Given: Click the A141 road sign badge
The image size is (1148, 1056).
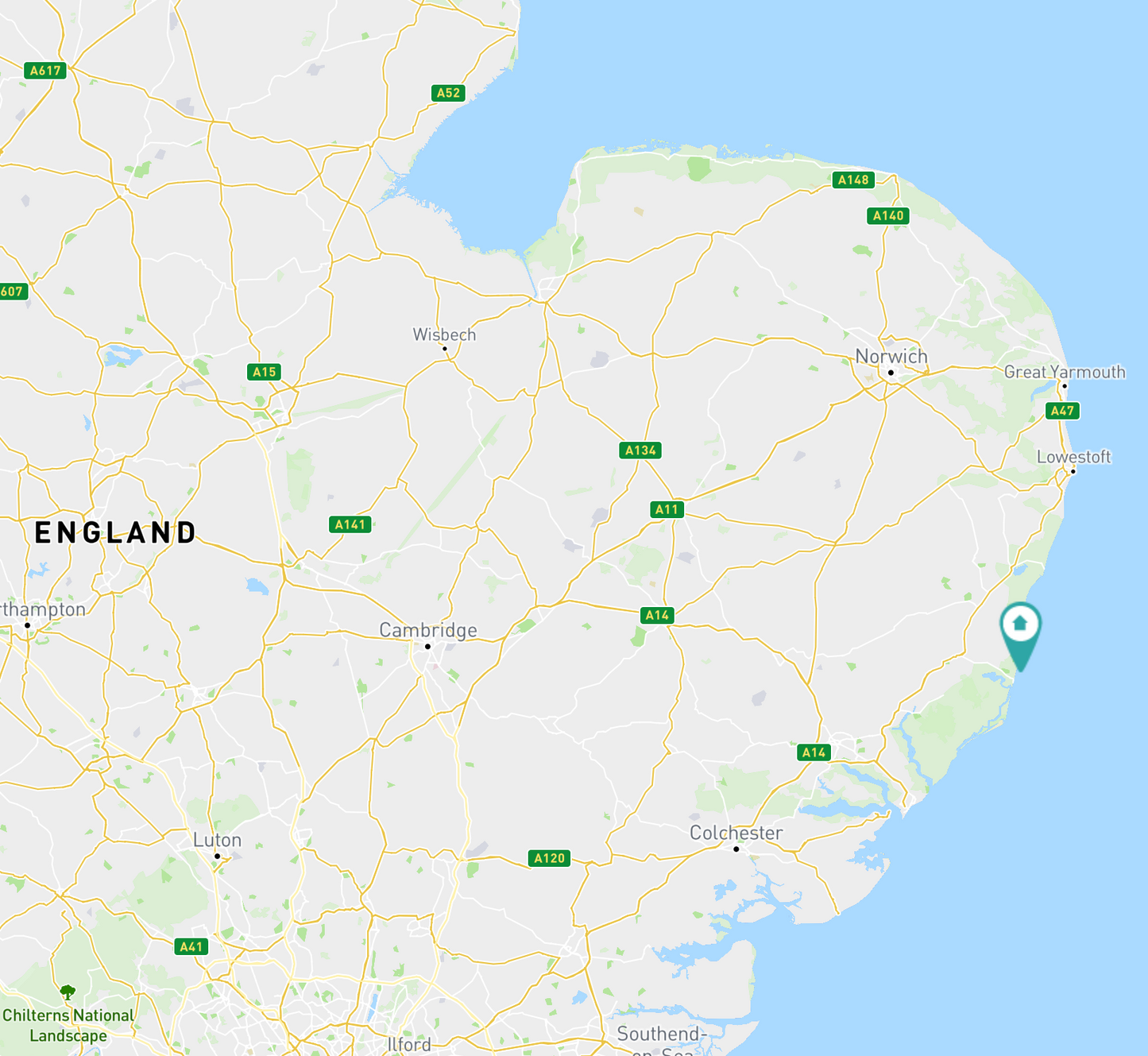Looking at the screenshot, I should (350, 524).
